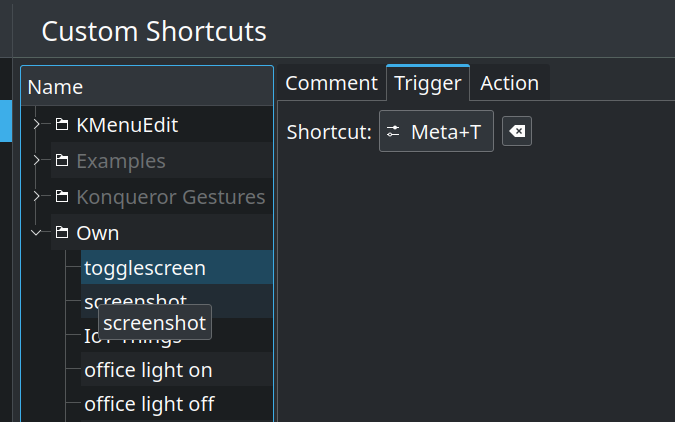Viewport: 675px width, 422px height.
Task: Switch to the Comment tab
Action: coord(331,83)
